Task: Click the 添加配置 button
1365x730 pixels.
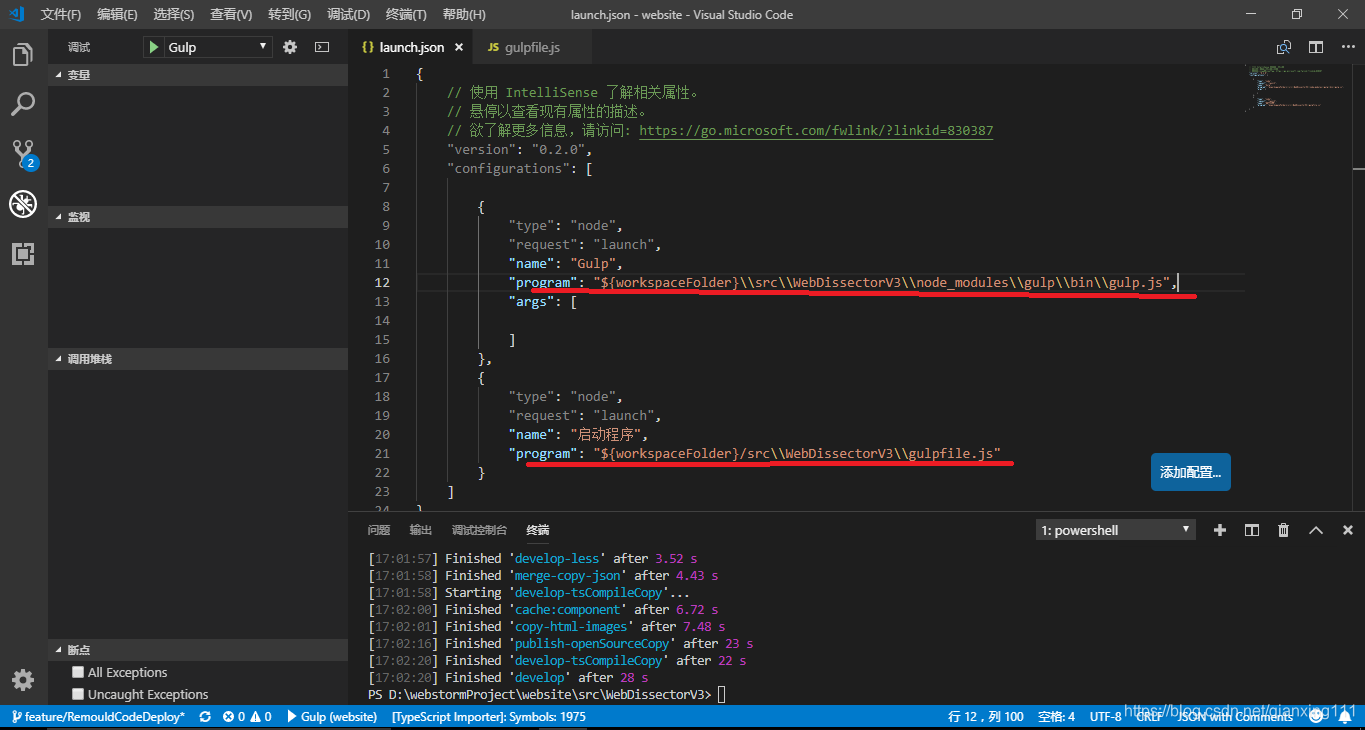Action: click(x=1190, y=471)
